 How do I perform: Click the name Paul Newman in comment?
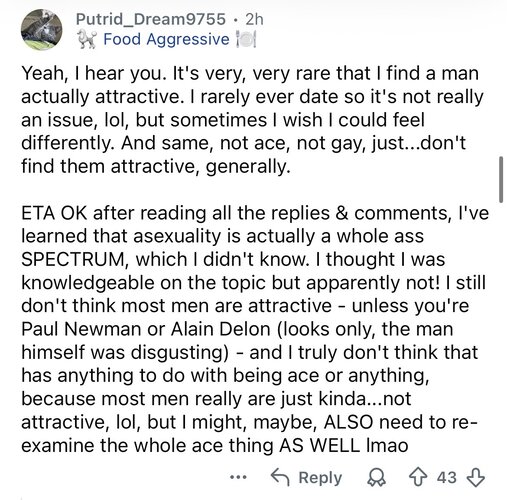81,329
